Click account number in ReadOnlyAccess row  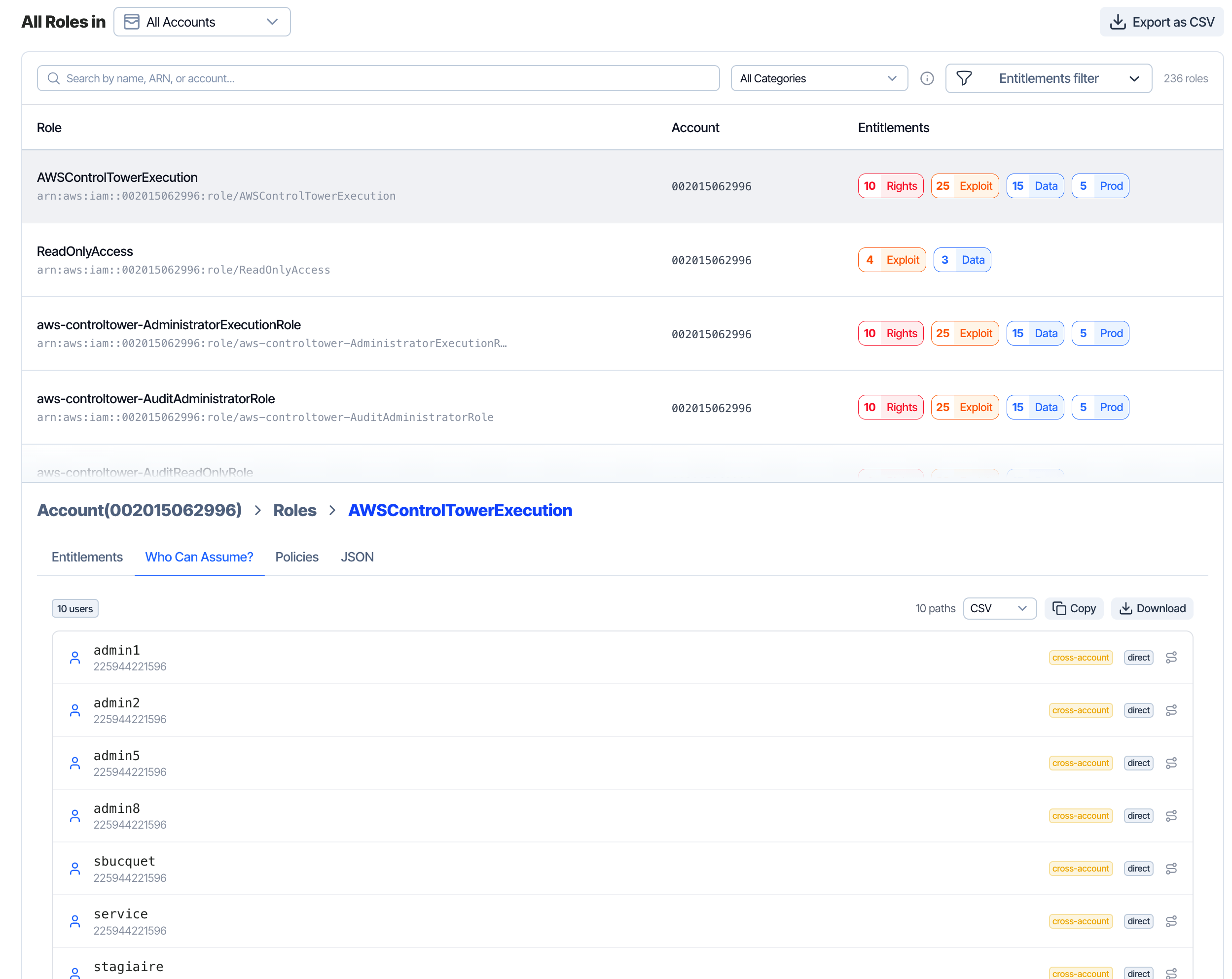coord(711,260)
